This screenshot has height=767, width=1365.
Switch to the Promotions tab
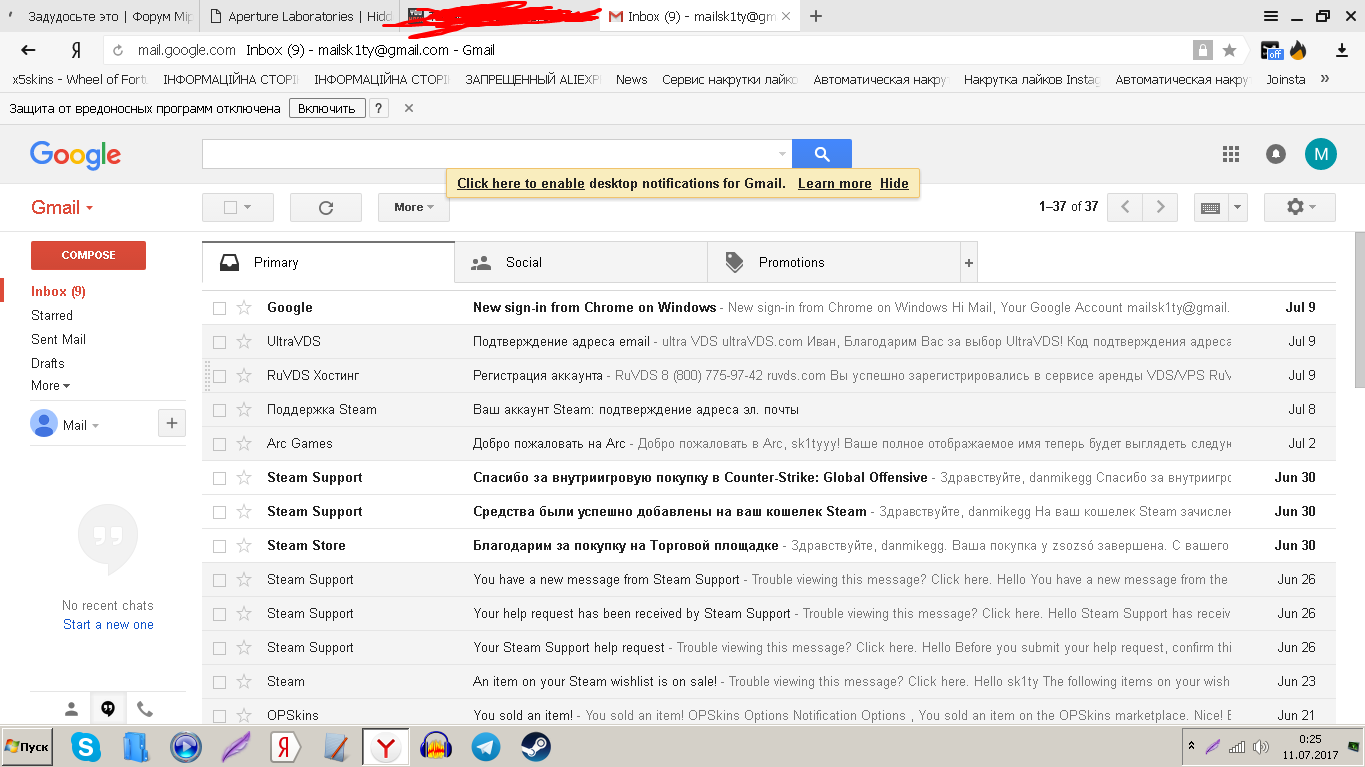[833, 263]
